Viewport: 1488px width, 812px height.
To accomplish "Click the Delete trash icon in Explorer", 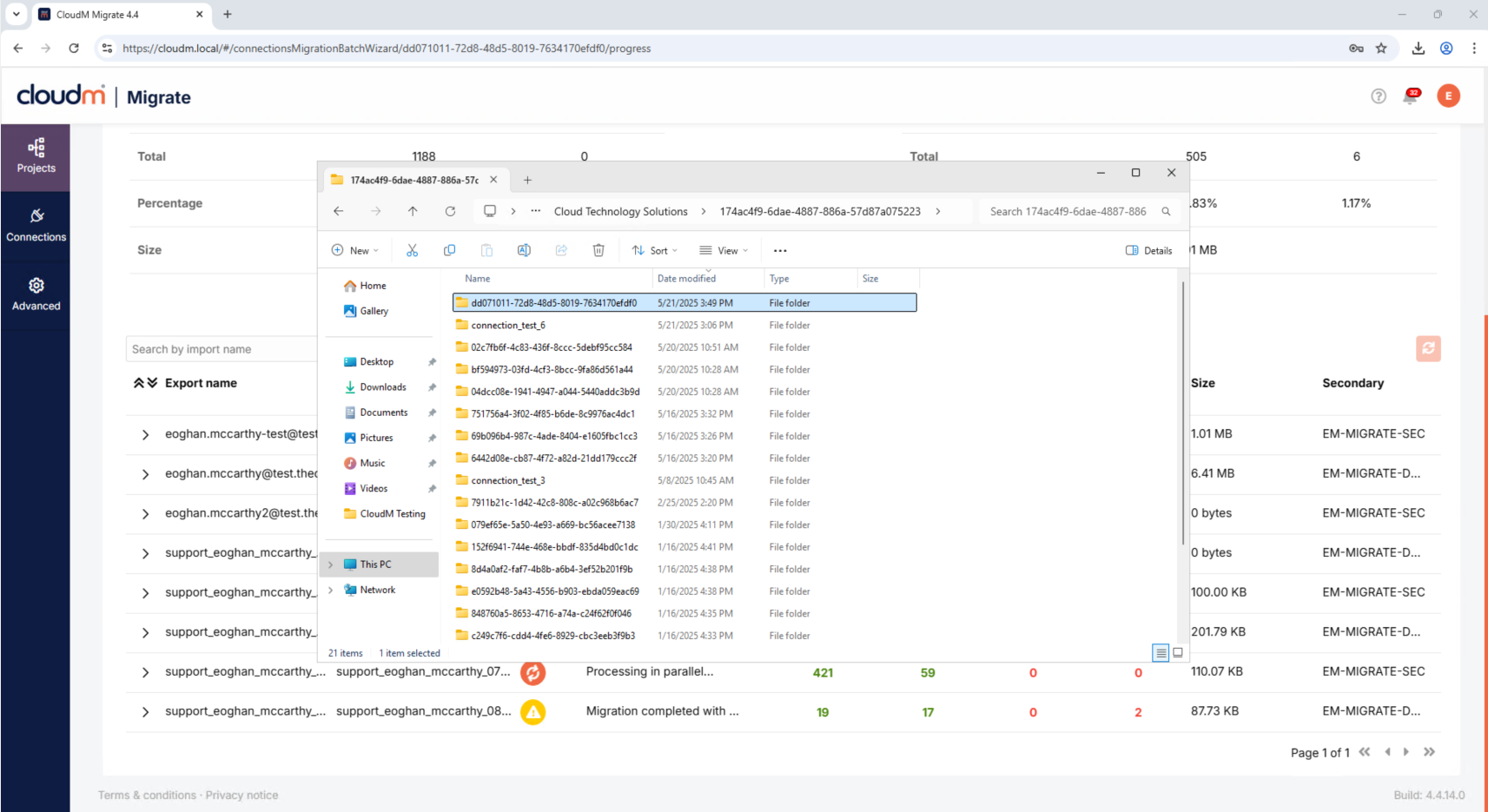I will pos(599,250).
